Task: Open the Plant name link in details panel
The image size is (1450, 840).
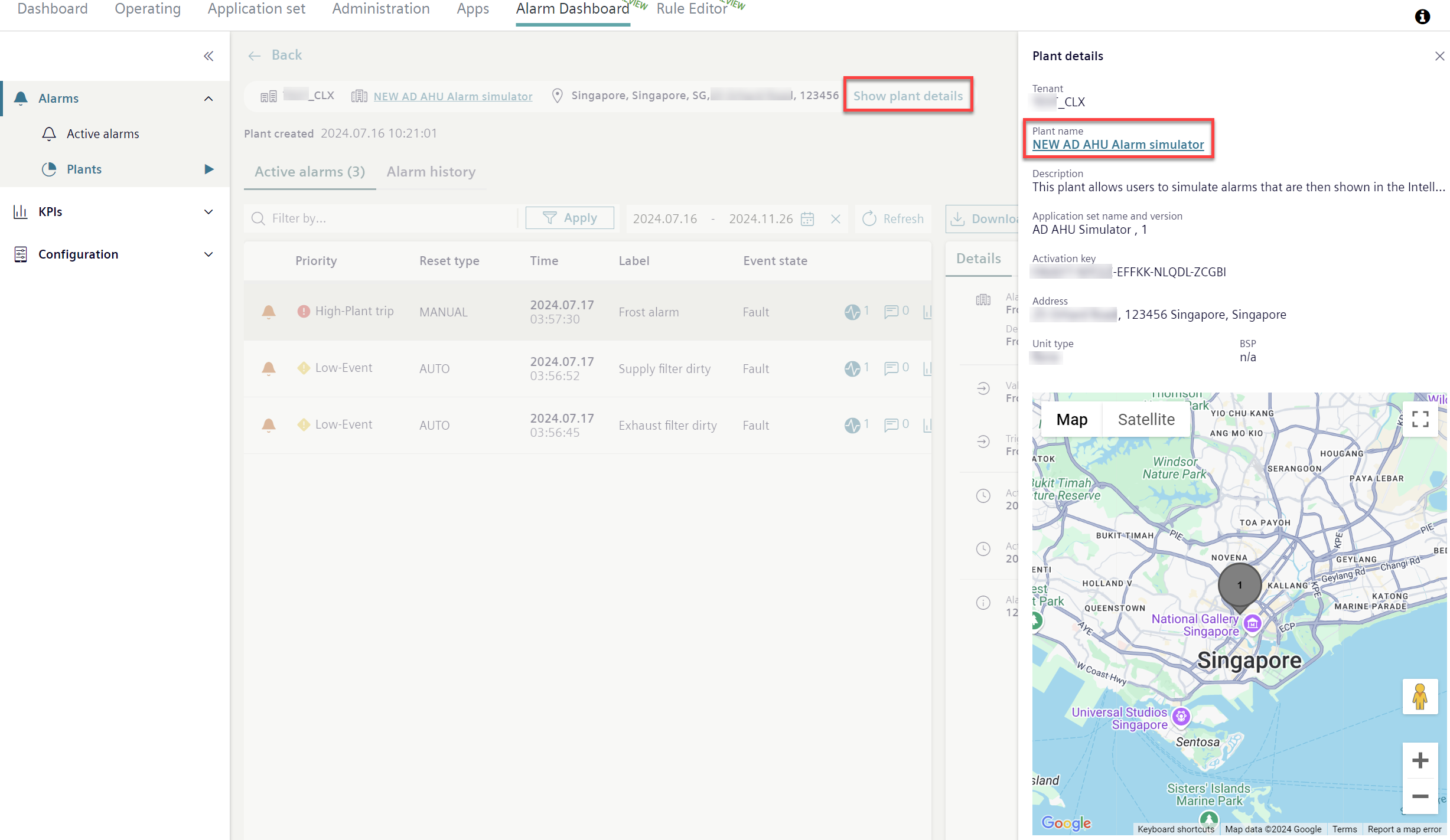Action: point(1117,145)
